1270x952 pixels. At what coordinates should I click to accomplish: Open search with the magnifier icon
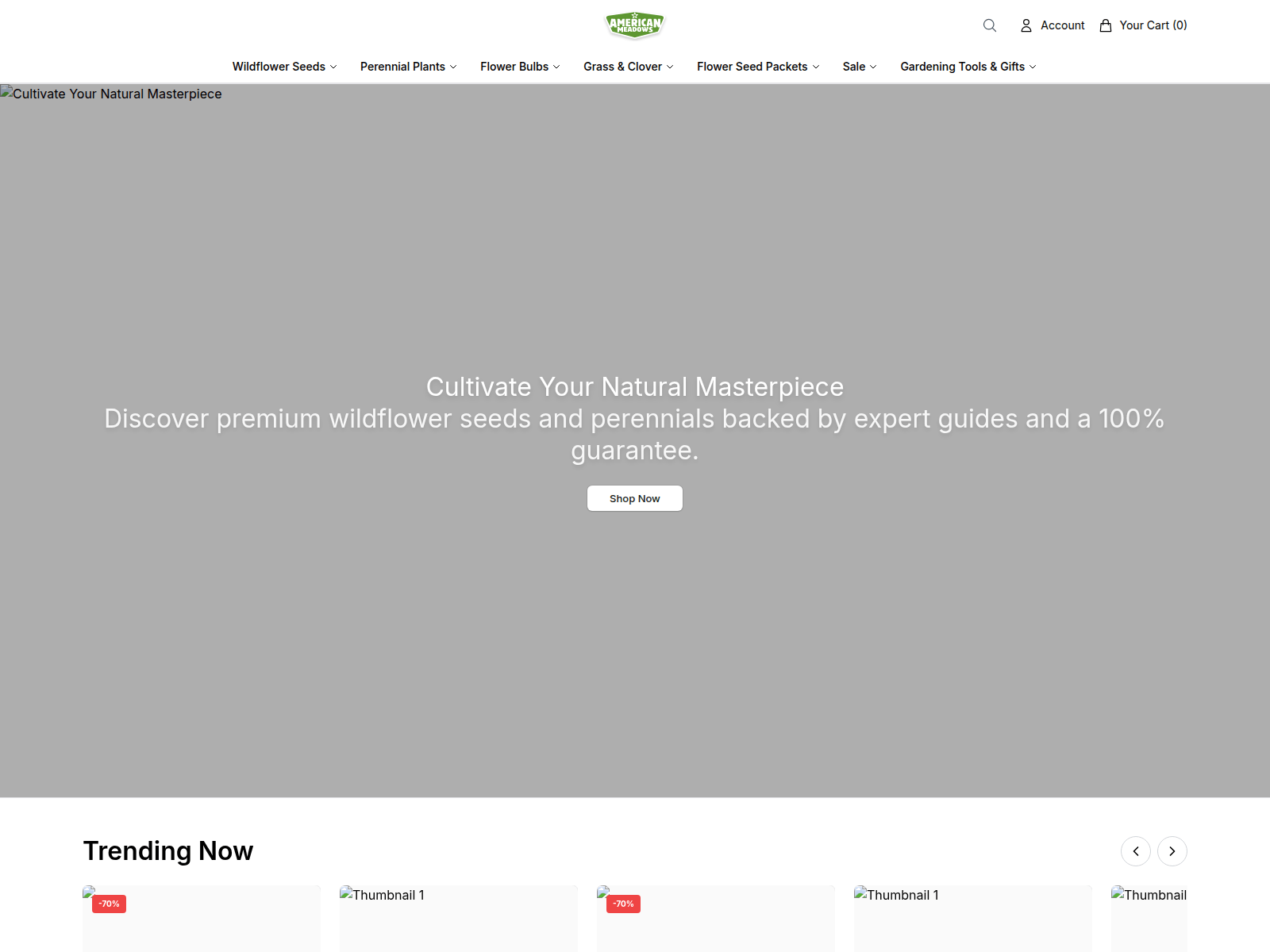[990, 25]
